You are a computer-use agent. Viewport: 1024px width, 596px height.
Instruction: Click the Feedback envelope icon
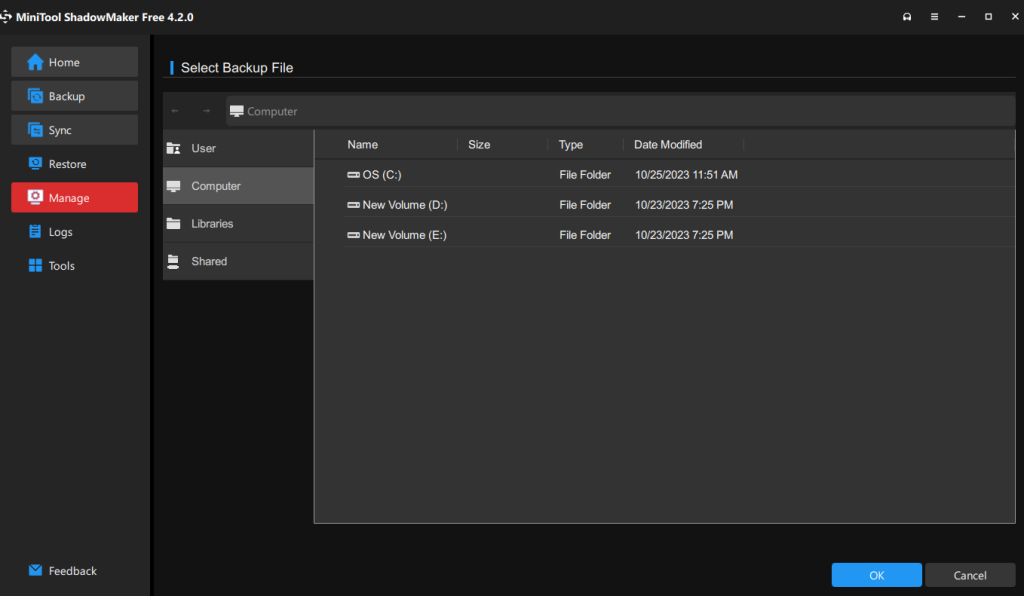(35, 571)
